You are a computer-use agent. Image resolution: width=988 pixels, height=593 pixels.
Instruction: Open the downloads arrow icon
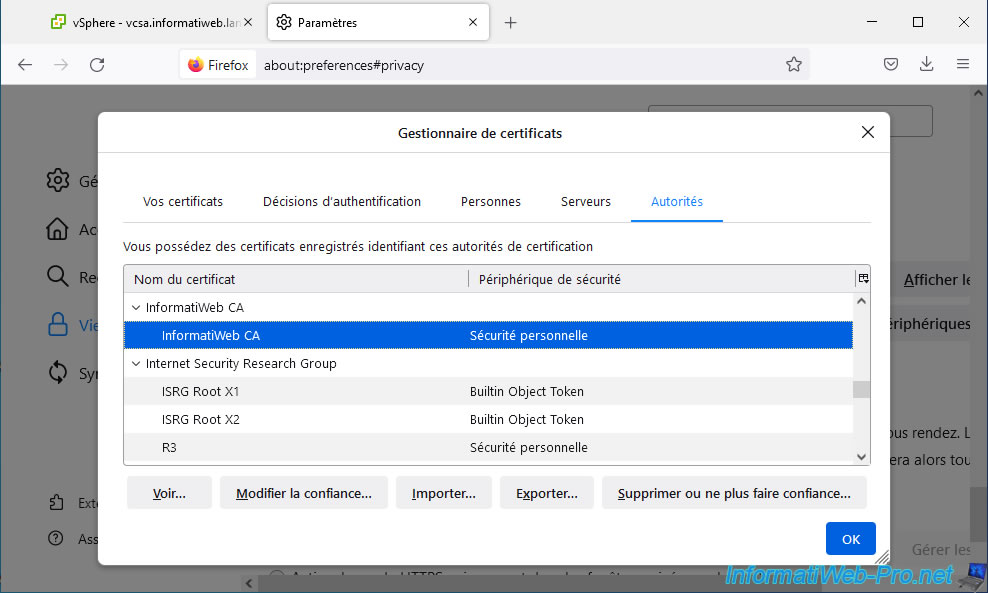(926, 65)
